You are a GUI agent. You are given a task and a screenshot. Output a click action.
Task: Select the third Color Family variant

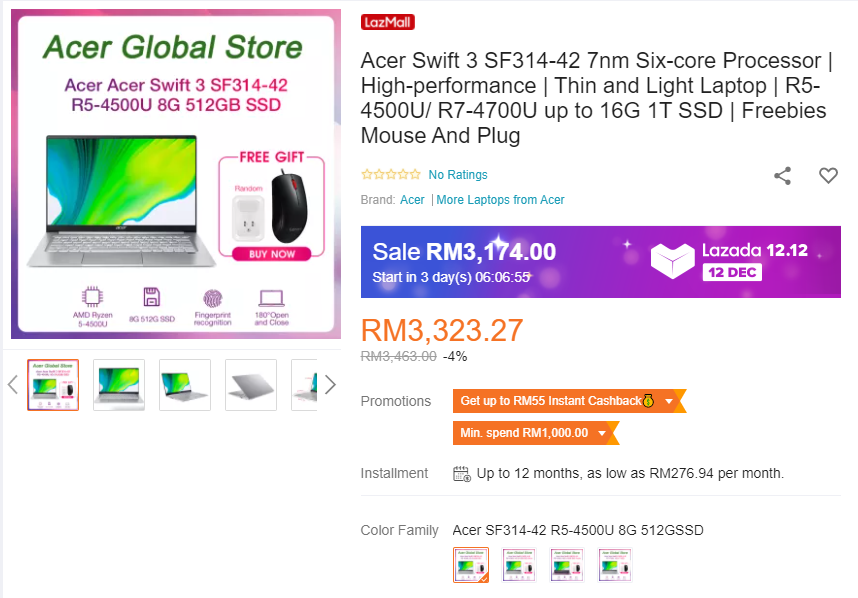point(568,565)
